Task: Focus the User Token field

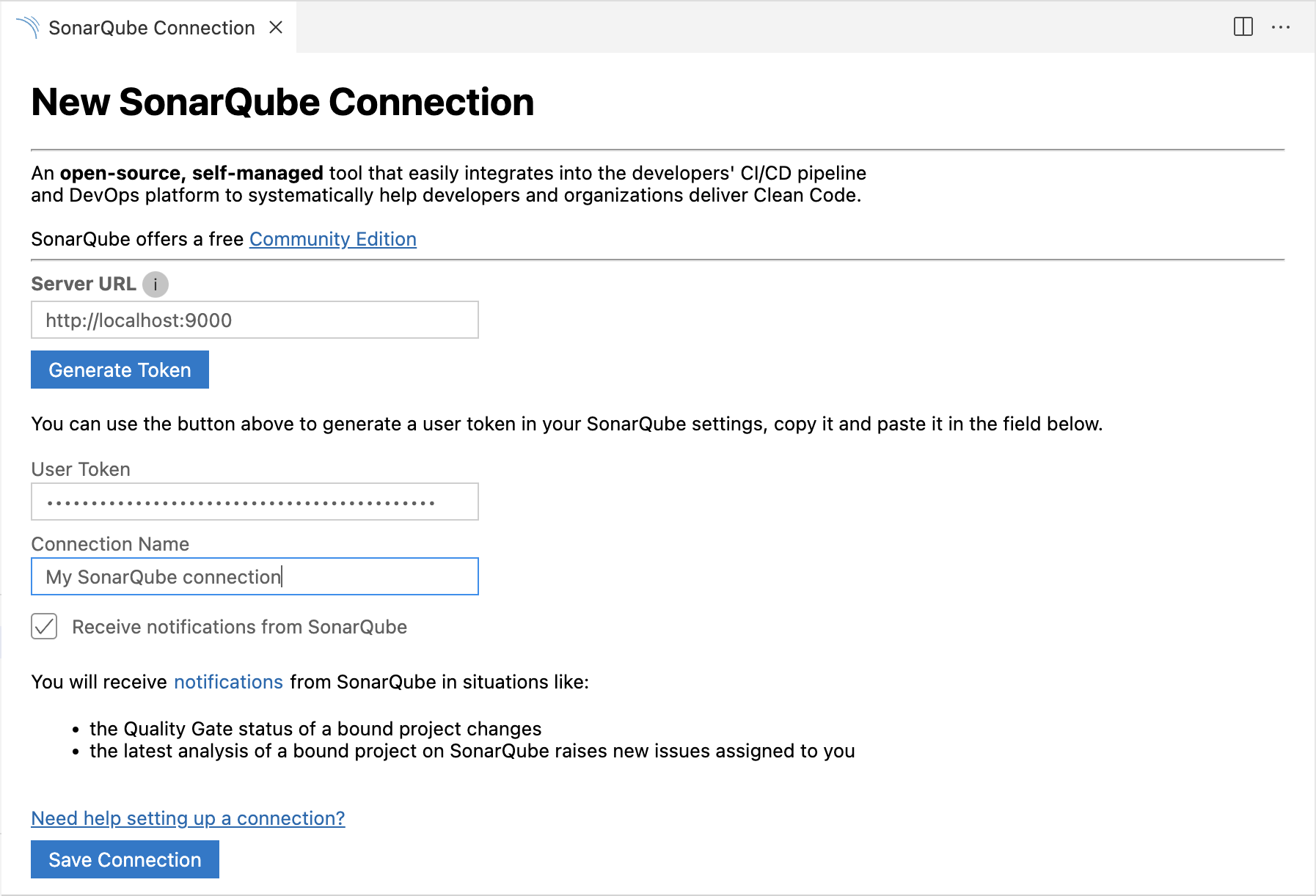Action: (x=254, y=502)
